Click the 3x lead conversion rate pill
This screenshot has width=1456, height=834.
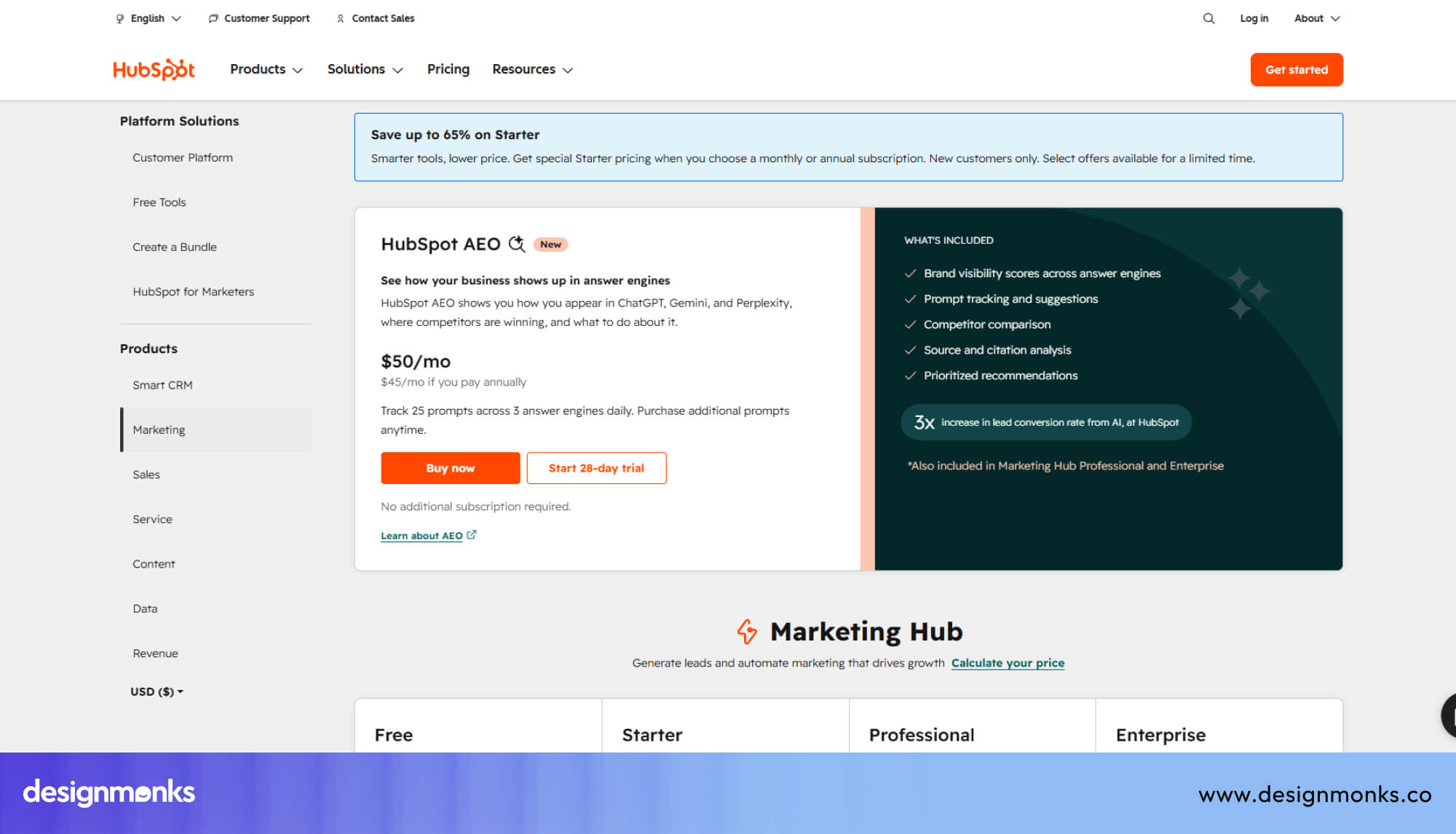pyautogui.click(x=1045, y=422)
